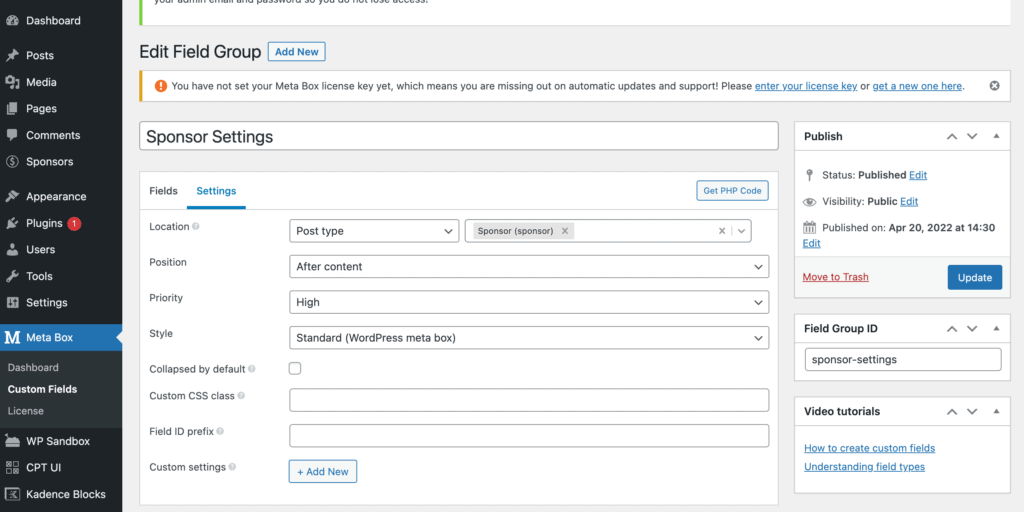This screenshot has width=1024, height=512.
Task: Open the Position dropdown
Action: 528,267
